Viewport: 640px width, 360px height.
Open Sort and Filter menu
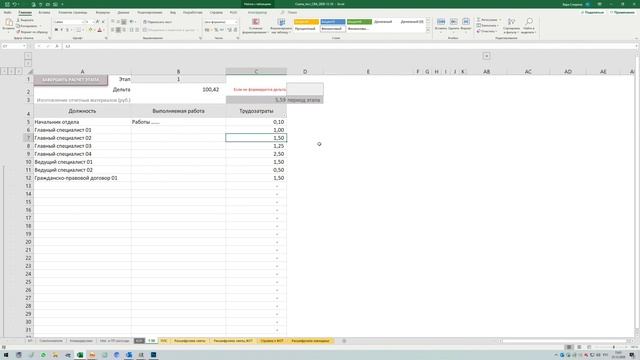click(511, 25)
